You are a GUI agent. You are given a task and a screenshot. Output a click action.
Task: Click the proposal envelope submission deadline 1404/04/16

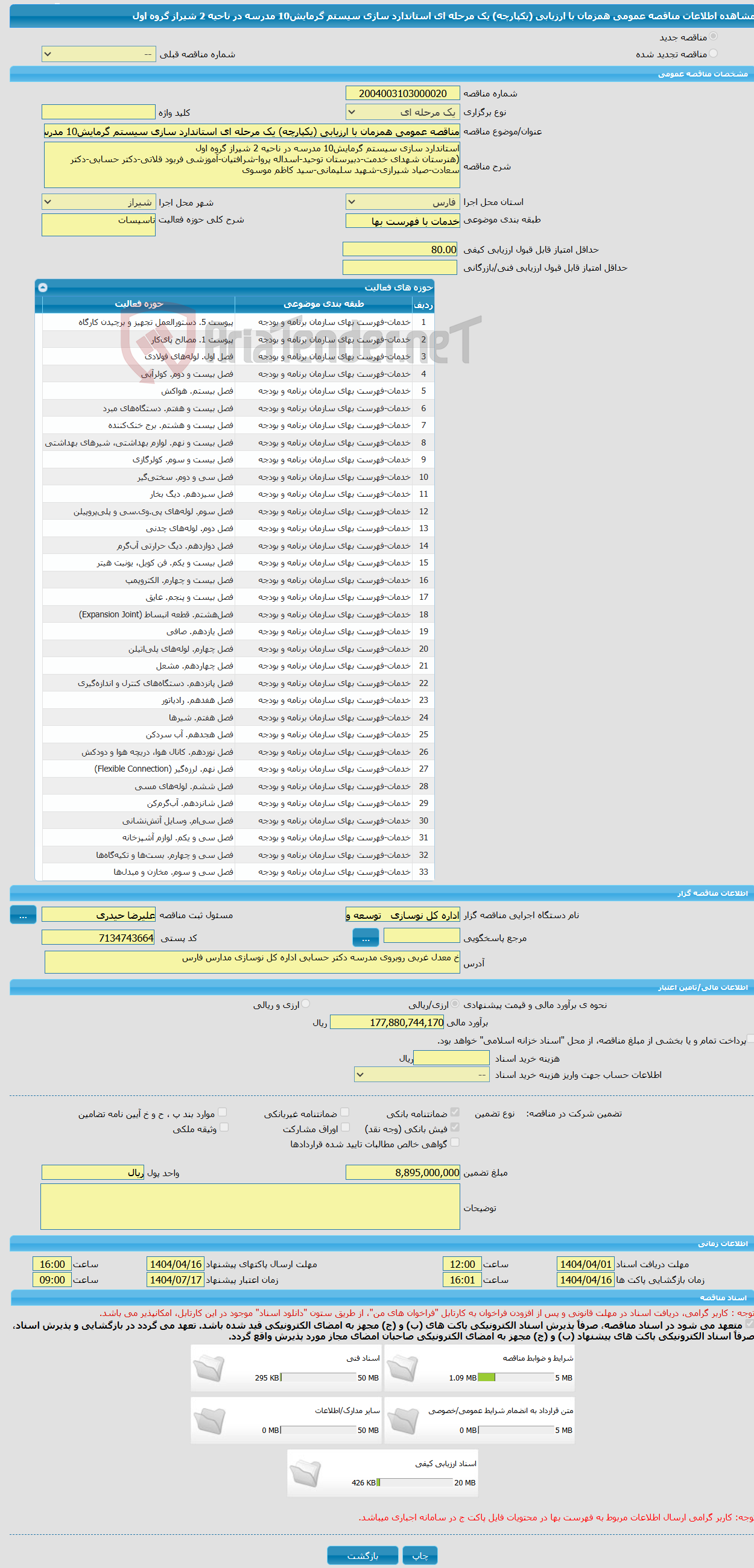(176, 1264)
